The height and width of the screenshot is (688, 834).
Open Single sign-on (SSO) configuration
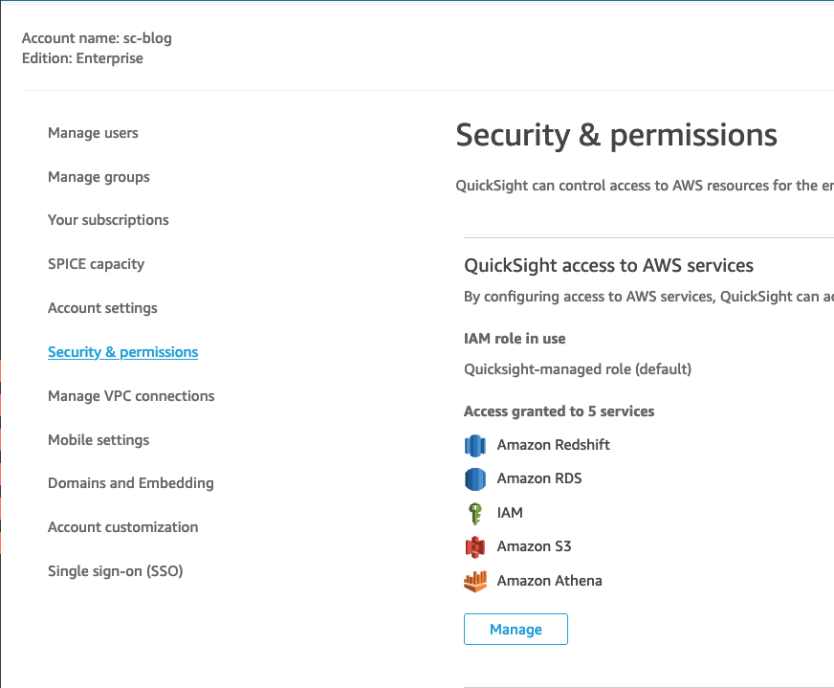[115, 570]
